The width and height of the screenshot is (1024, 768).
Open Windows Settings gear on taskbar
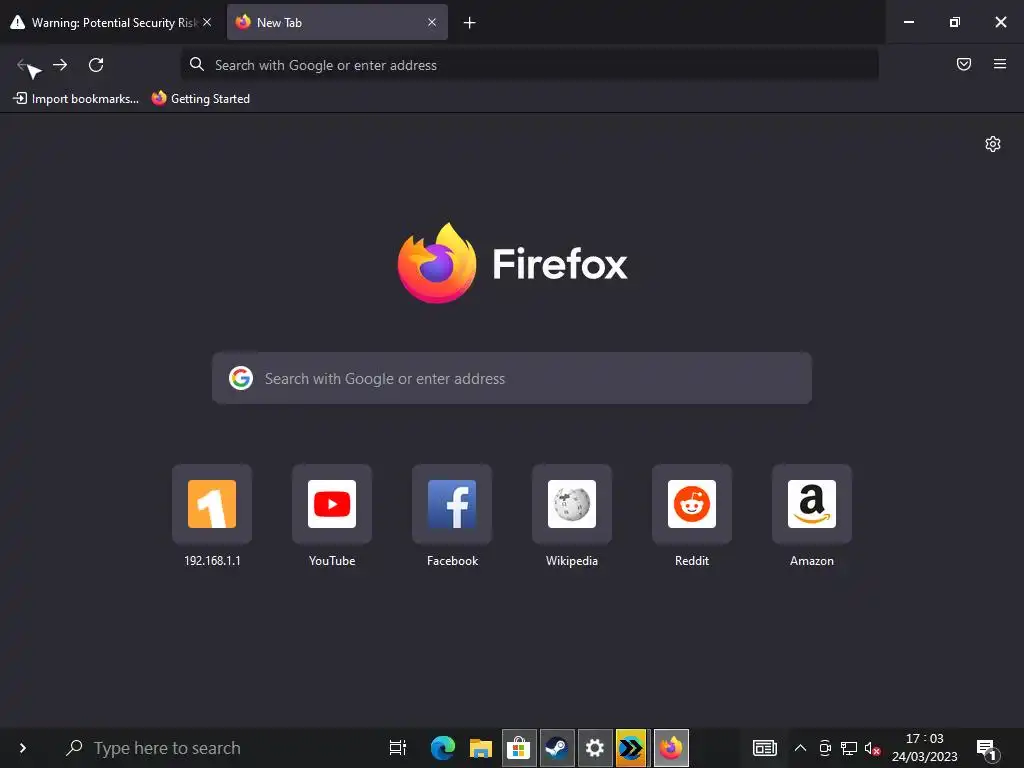(594, 748)
